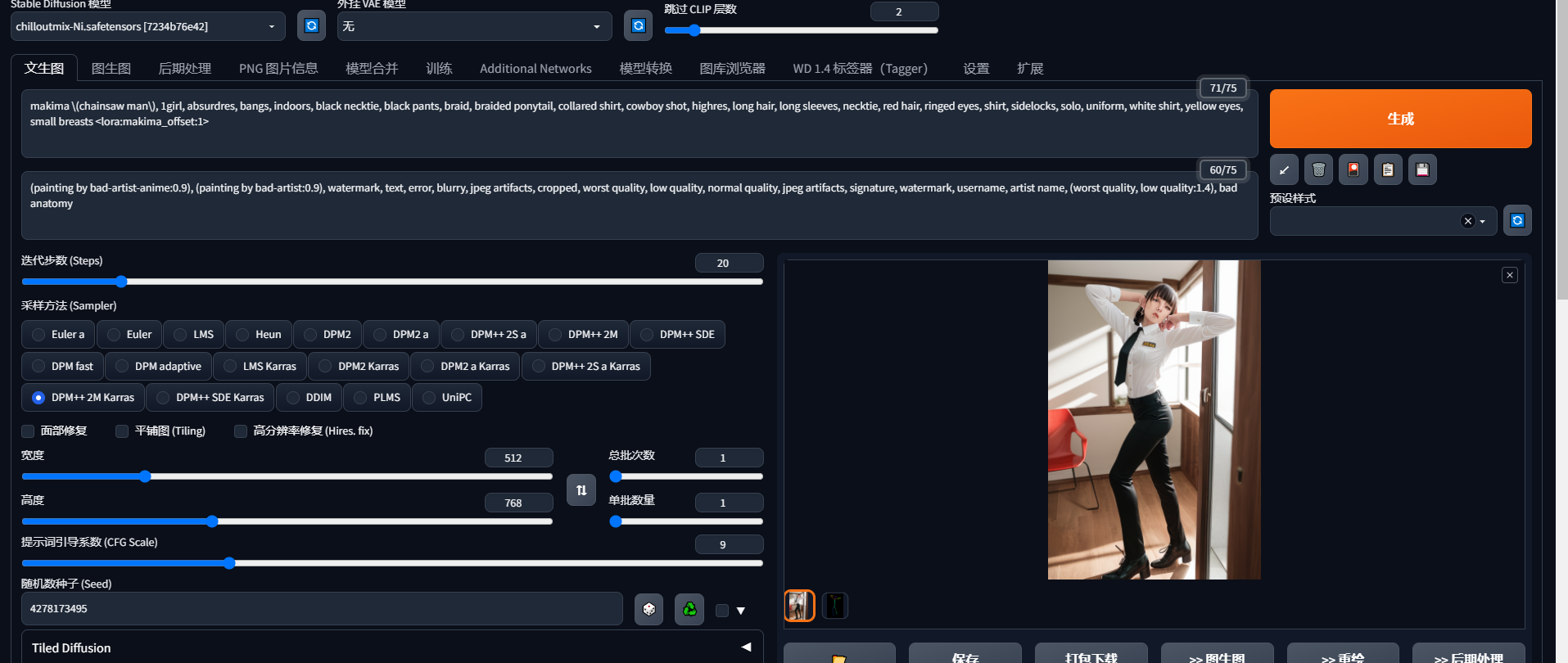Viewport: 1568px width, 663px height.
Task: Open the PNG 图片信息 tab
Action: [x=278, y=69]
